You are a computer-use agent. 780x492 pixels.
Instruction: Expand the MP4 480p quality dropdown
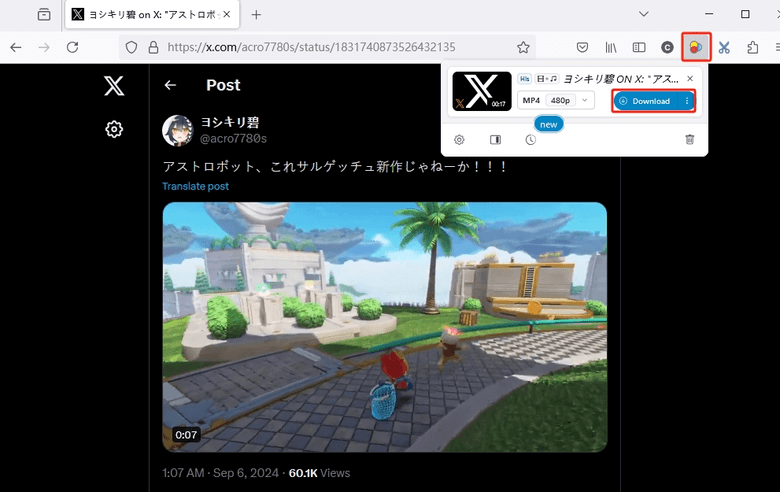tap(556, 100)
